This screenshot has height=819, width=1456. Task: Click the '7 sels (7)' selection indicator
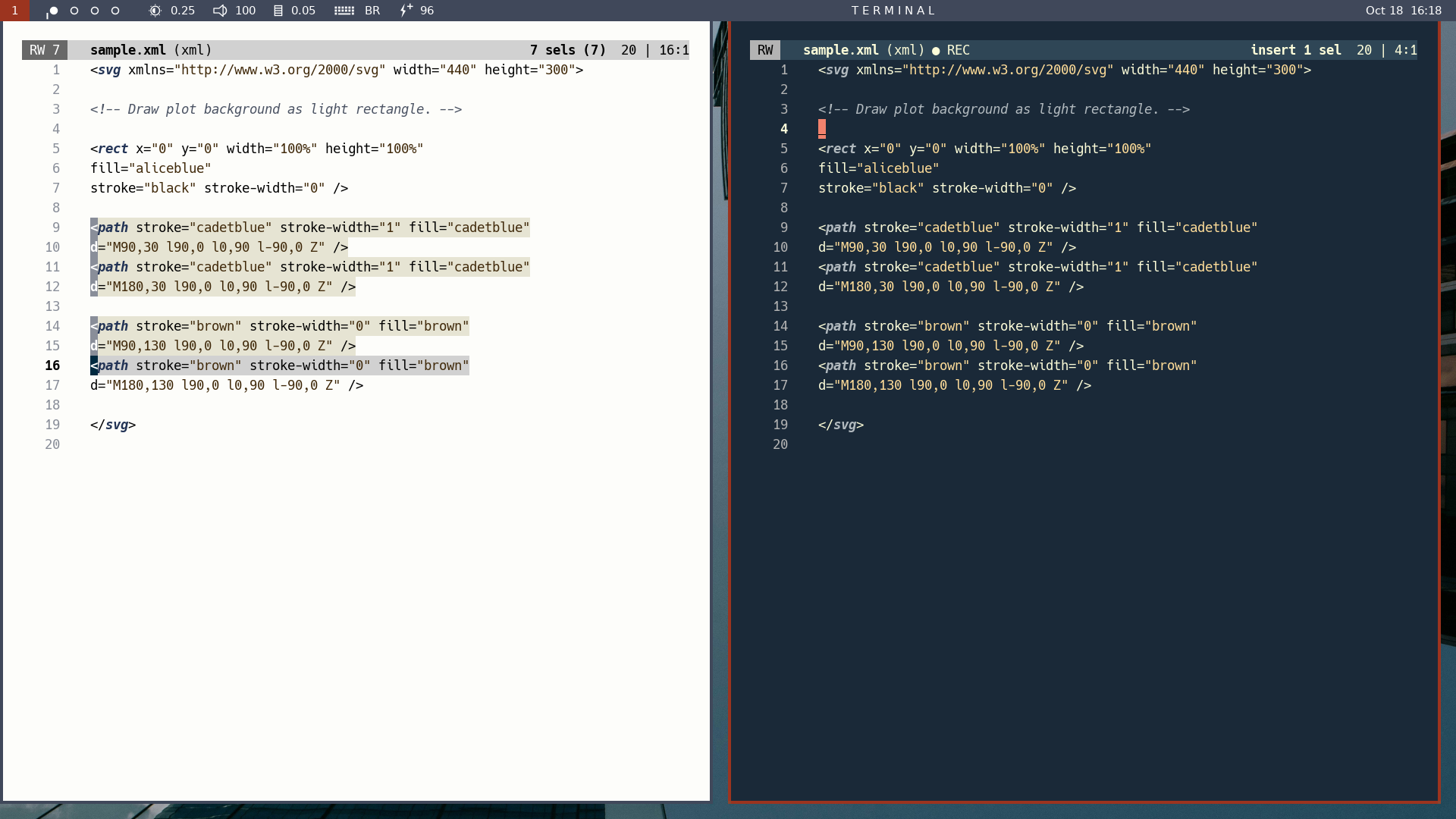pos(568,50)
